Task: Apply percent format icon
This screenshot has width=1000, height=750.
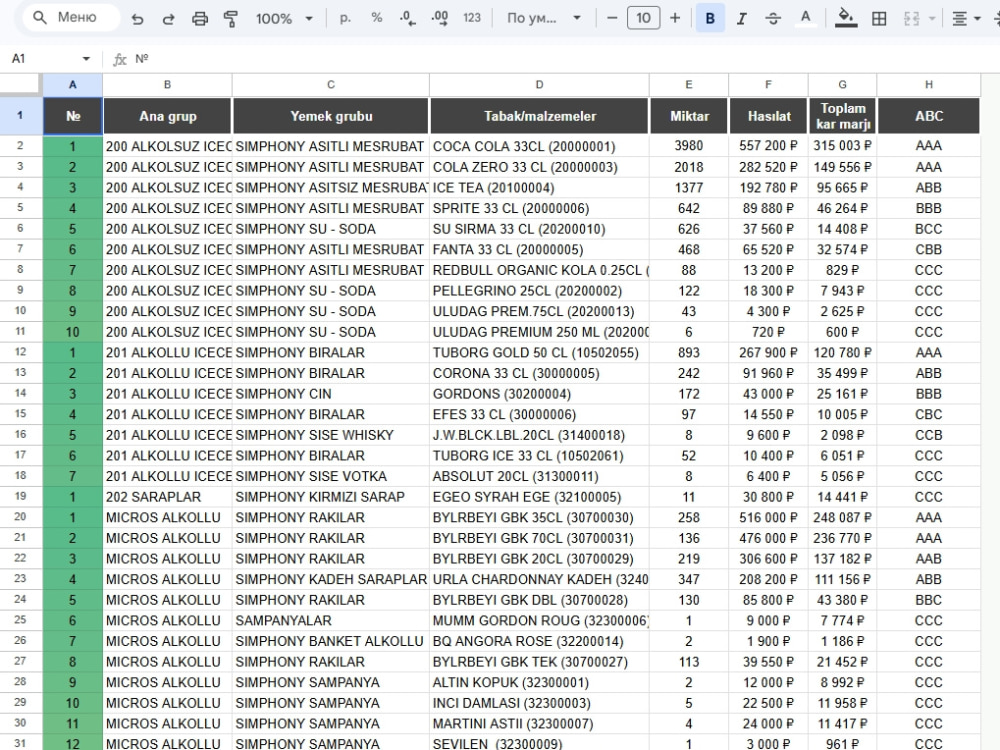Action: pos(377,18)
